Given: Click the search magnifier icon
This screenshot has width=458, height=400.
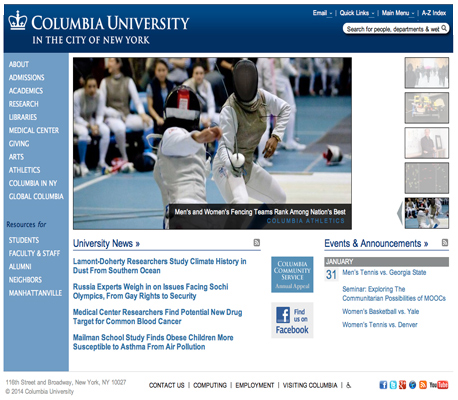Looking at the screenshot, I should (444, 28).
